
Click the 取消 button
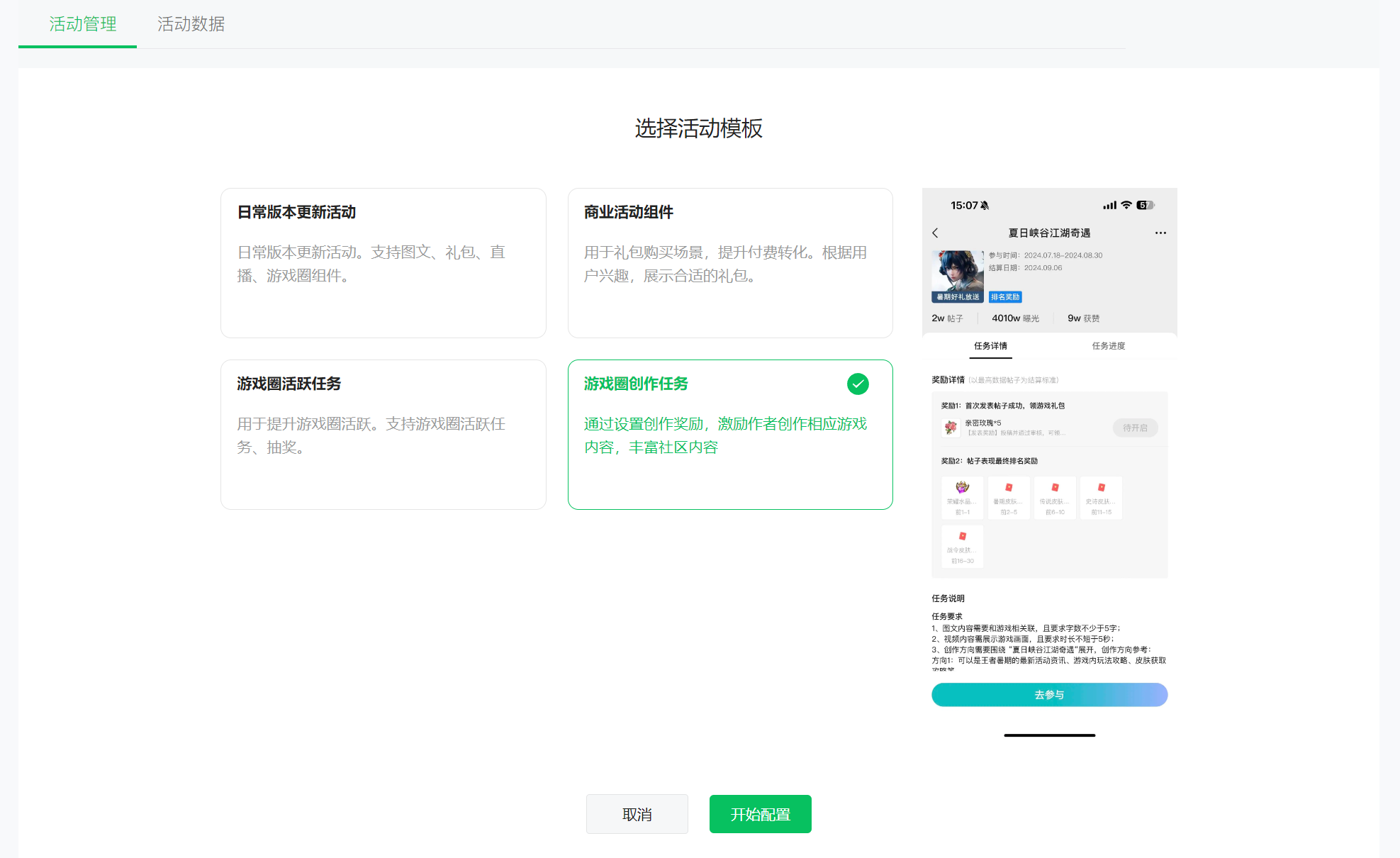[x=637, y=814]
